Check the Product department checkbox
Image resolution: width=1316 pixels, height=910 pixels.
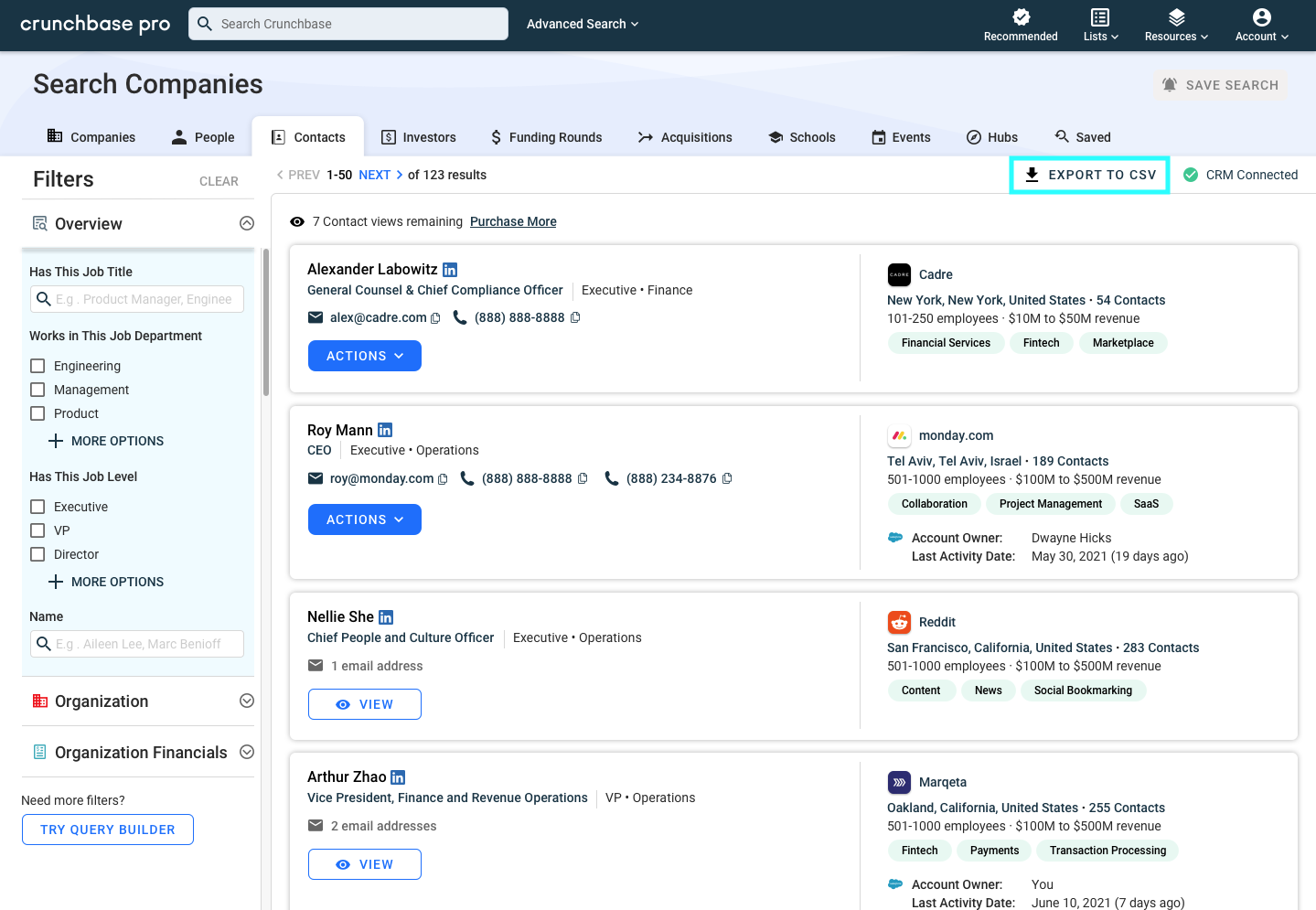(x=37, y=413)
